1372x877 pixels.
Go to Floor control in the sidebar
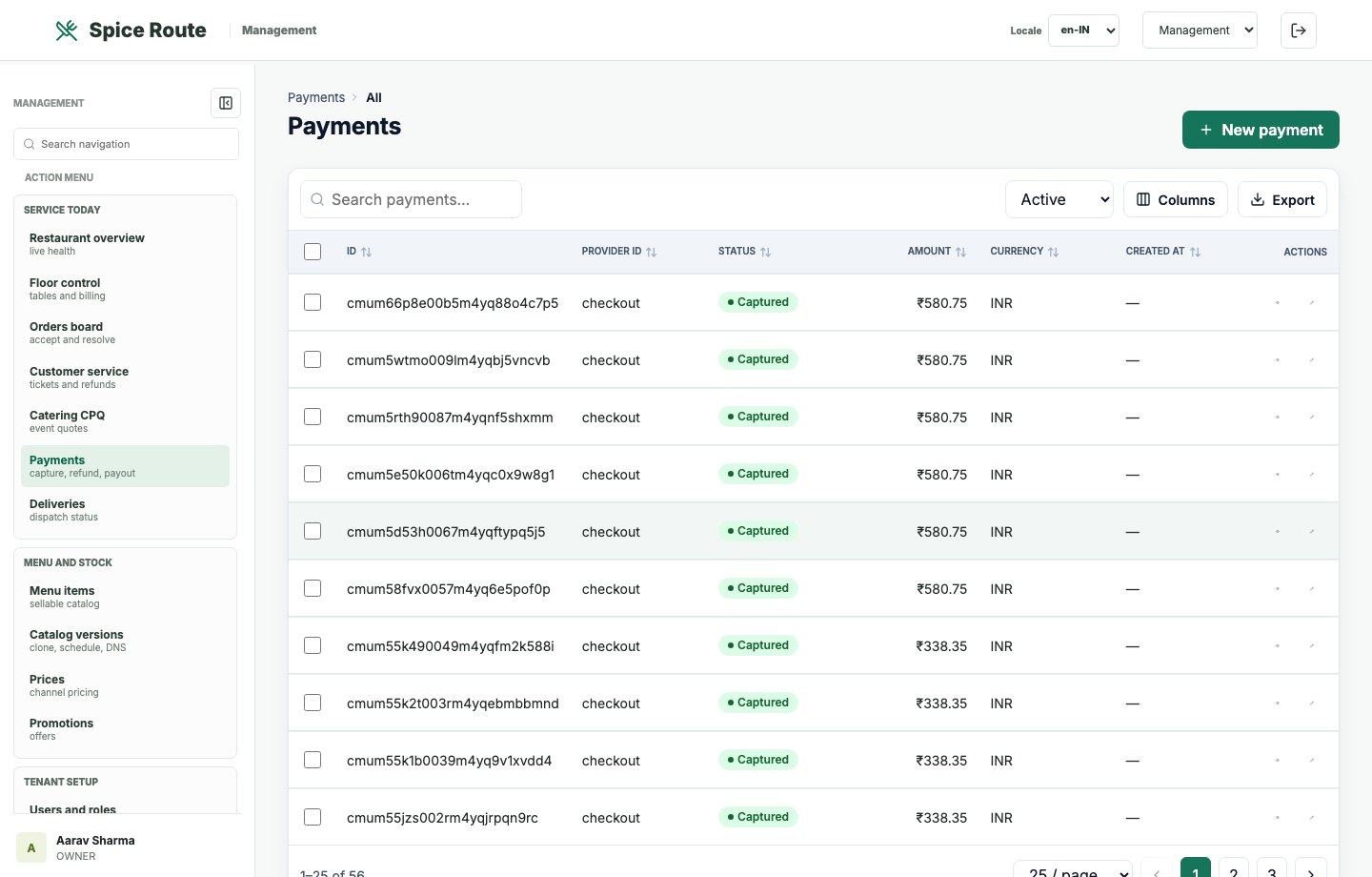point(125,289)
